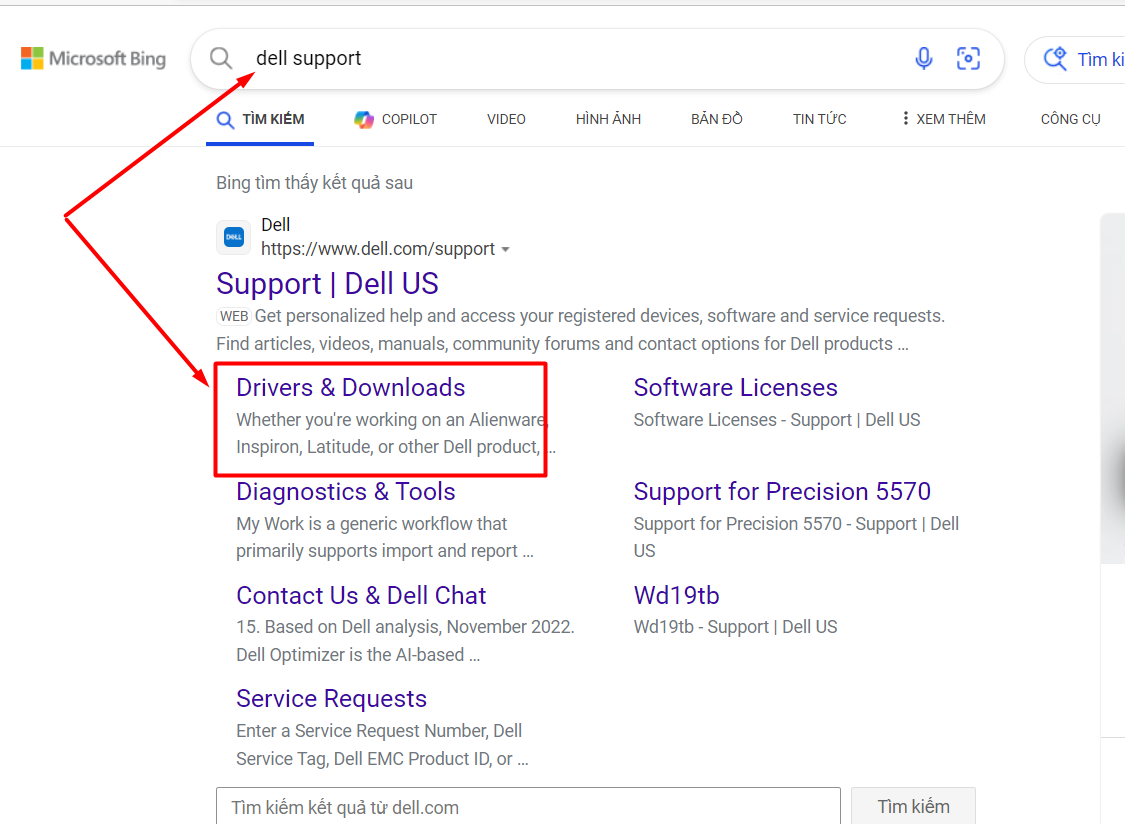Click the Dell favicon beside the result
Viewport: 1125px width, 824px height.
(x=234, y=237)
